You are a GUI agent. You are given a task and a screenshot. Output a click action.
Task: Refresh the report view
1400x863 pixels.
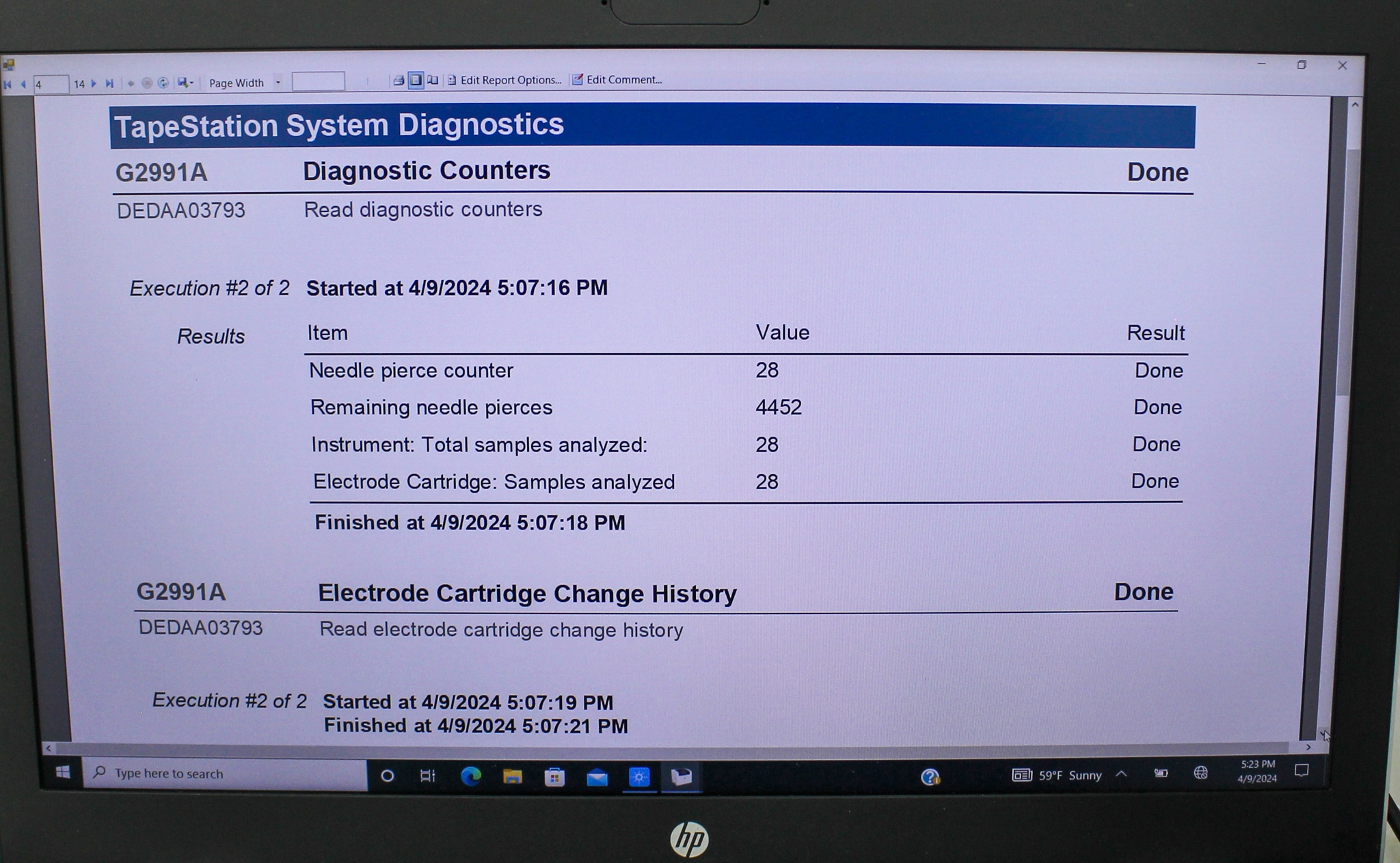pyautogui.click(x=163, y=83)
